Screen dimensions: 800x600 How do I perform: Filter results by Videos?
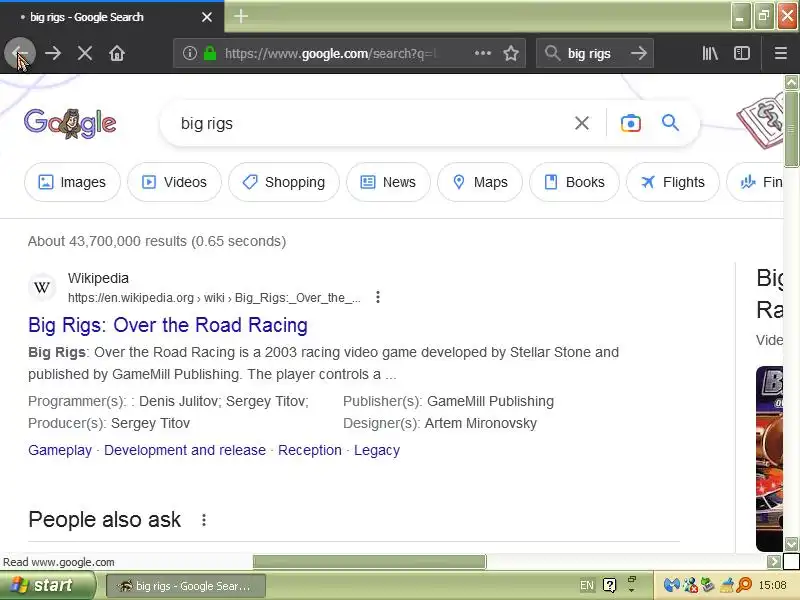(174, 182)
